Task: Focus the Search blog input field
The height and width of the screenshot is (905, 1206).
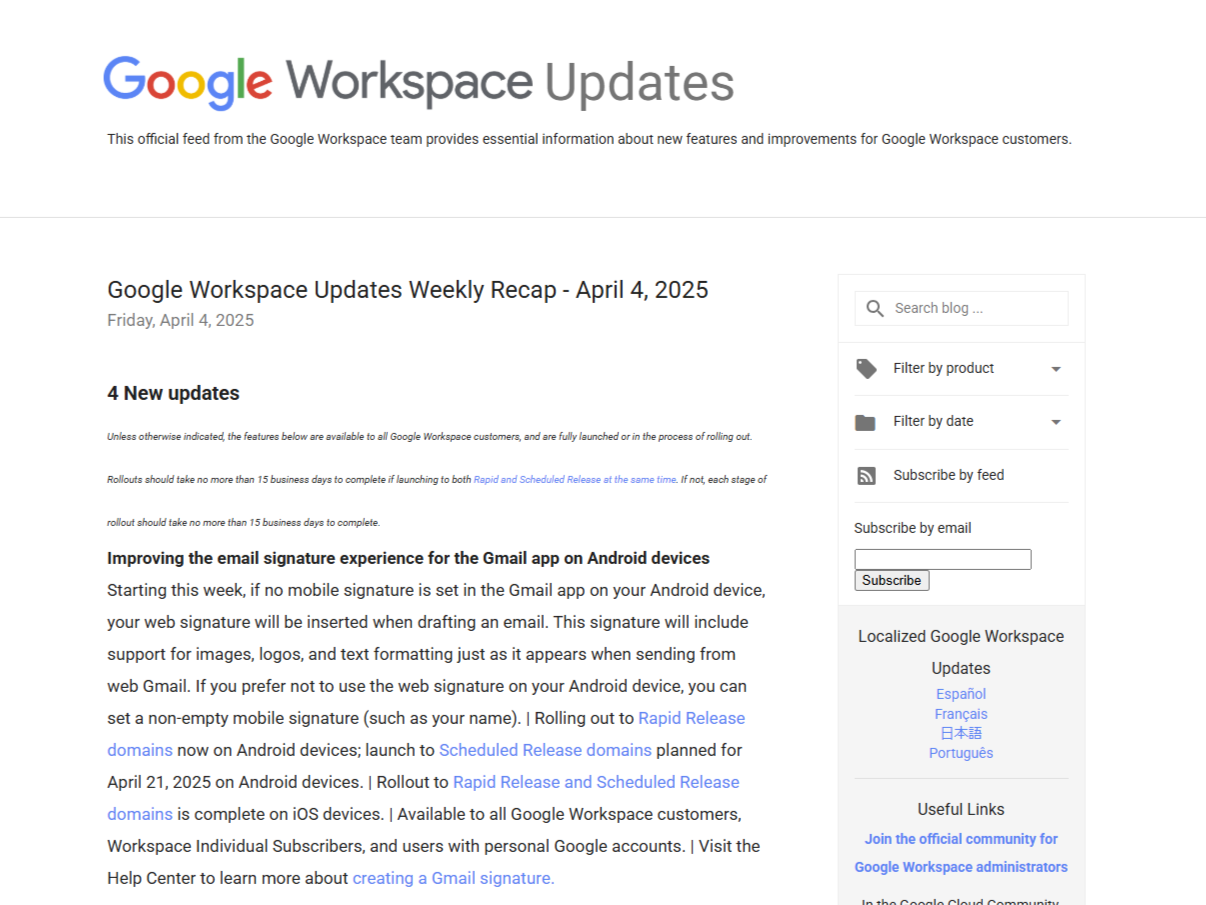Action: 961,308
